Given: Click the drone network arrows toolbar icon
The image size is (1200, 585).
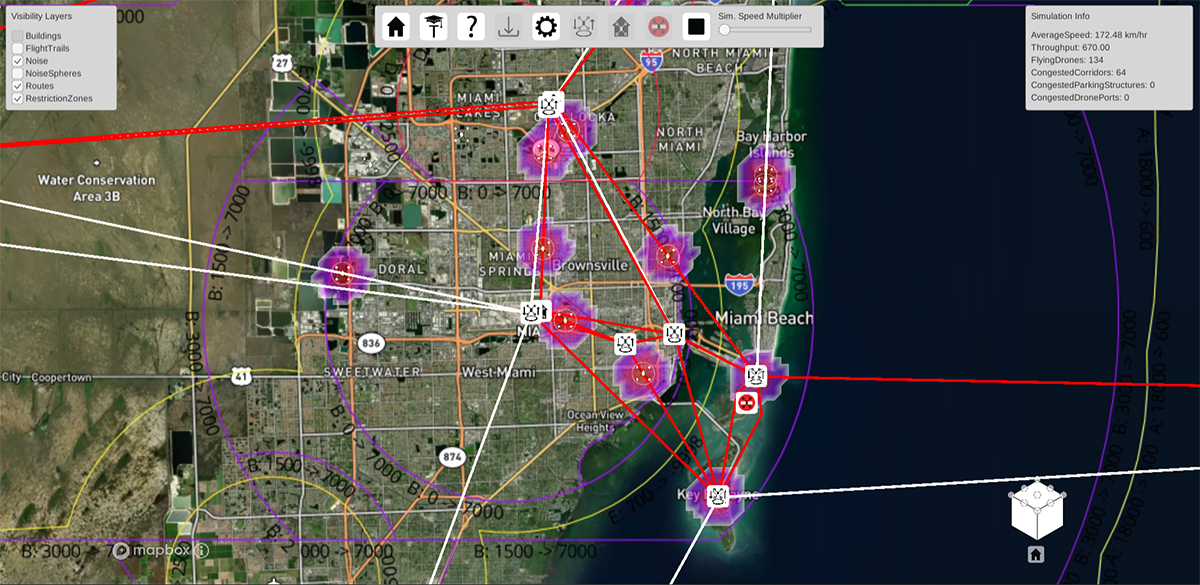Looking at the screenshot, I should point(583,27).
